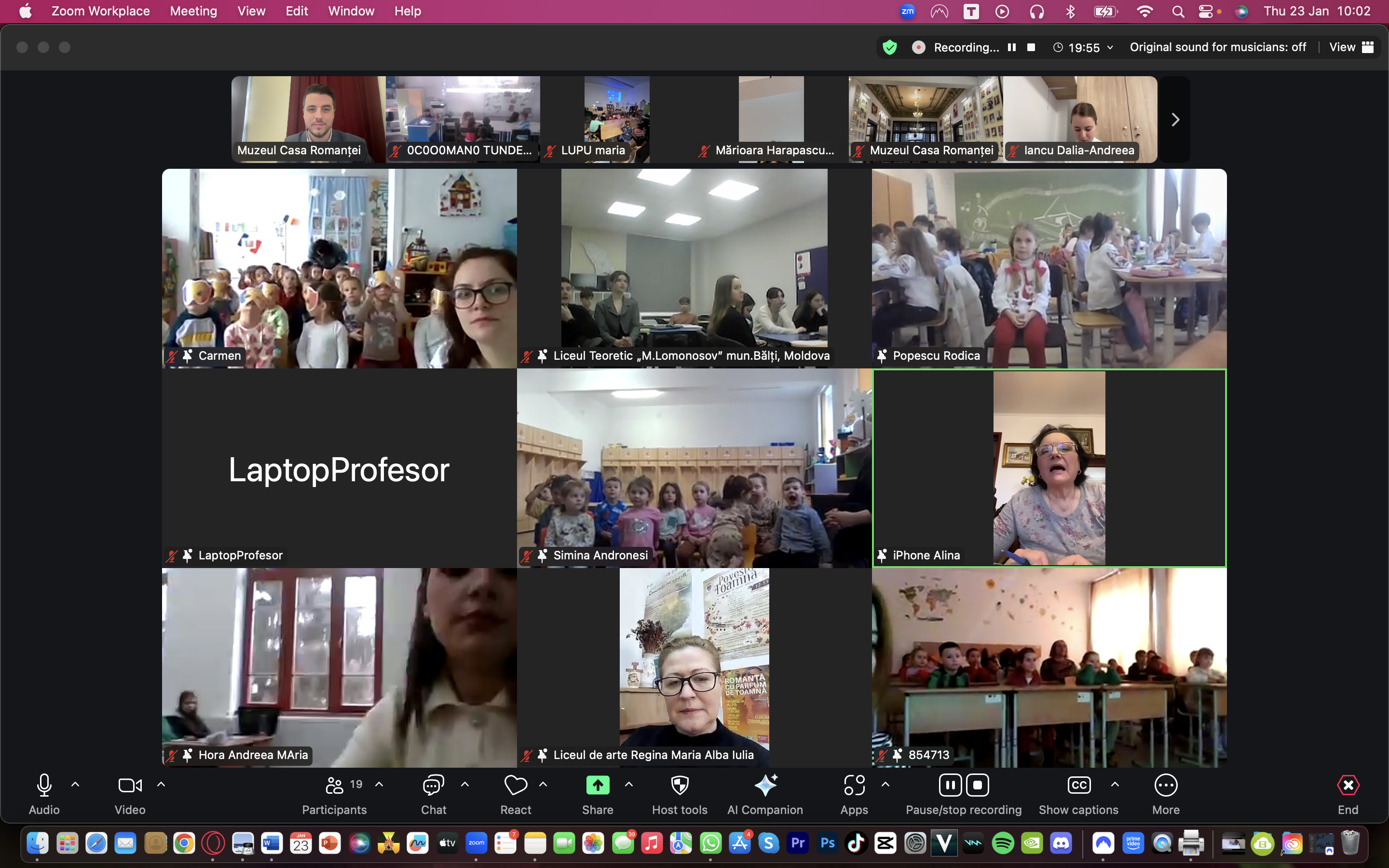
Task: Open the React heart icon
Action: click(x=516, y=786)
